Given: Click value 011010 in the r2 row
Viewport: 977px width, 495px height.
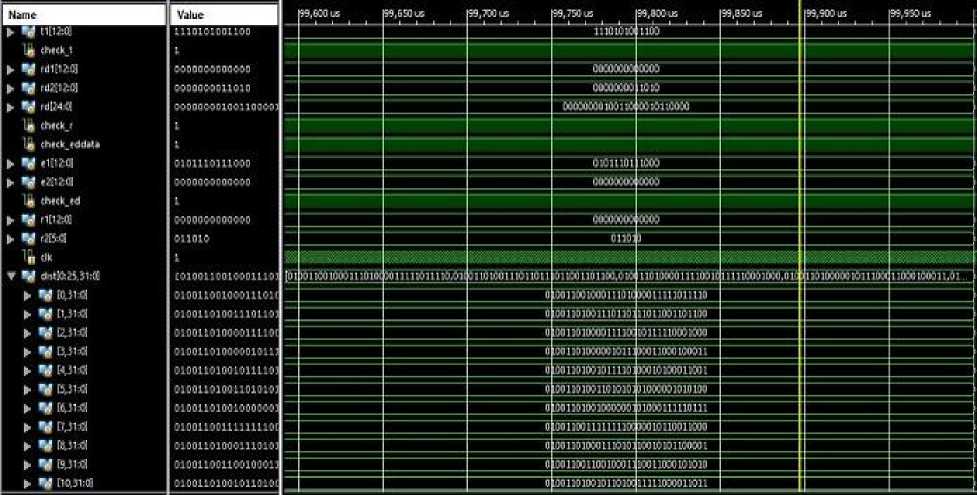Looking at the screenshot, I should pos(192,238).
